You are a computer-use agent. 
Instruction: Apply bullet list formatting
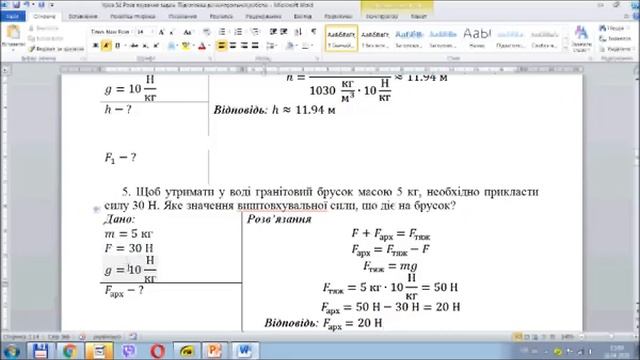(222, 32)
